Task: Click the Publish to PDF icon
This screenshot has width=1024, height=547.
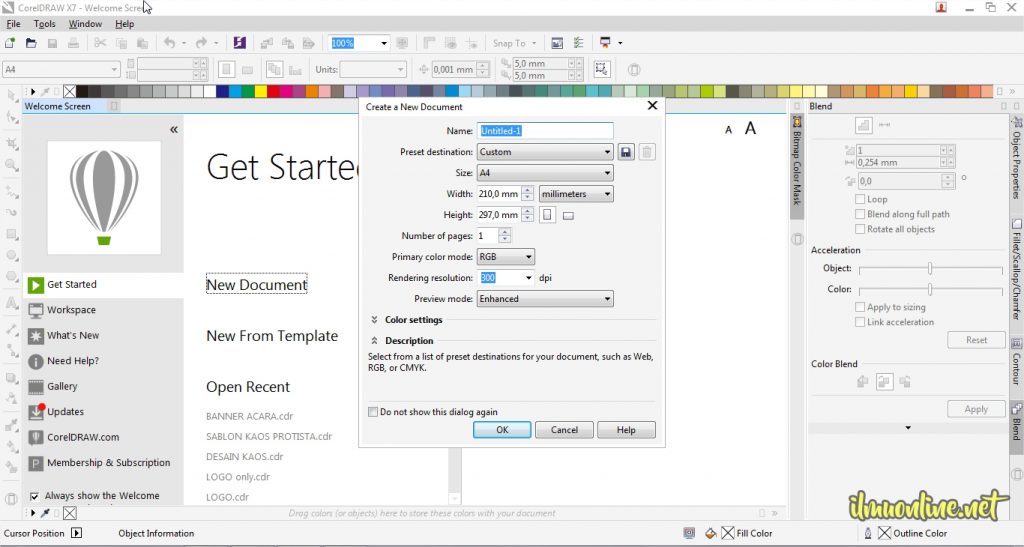Action: 308,43
